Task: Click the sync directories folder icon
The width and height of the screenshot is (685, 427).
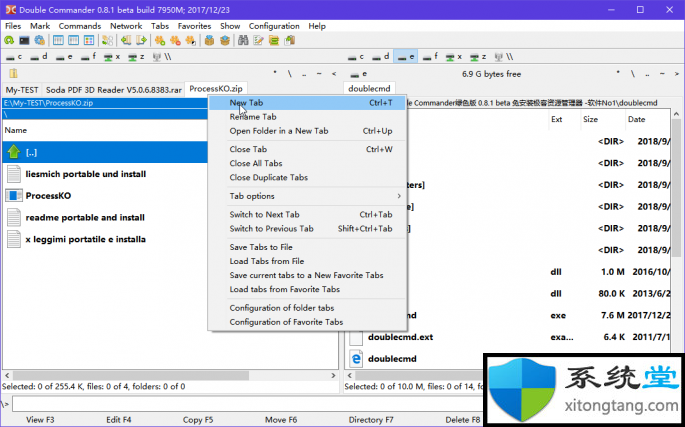Action: pos(274,41)
